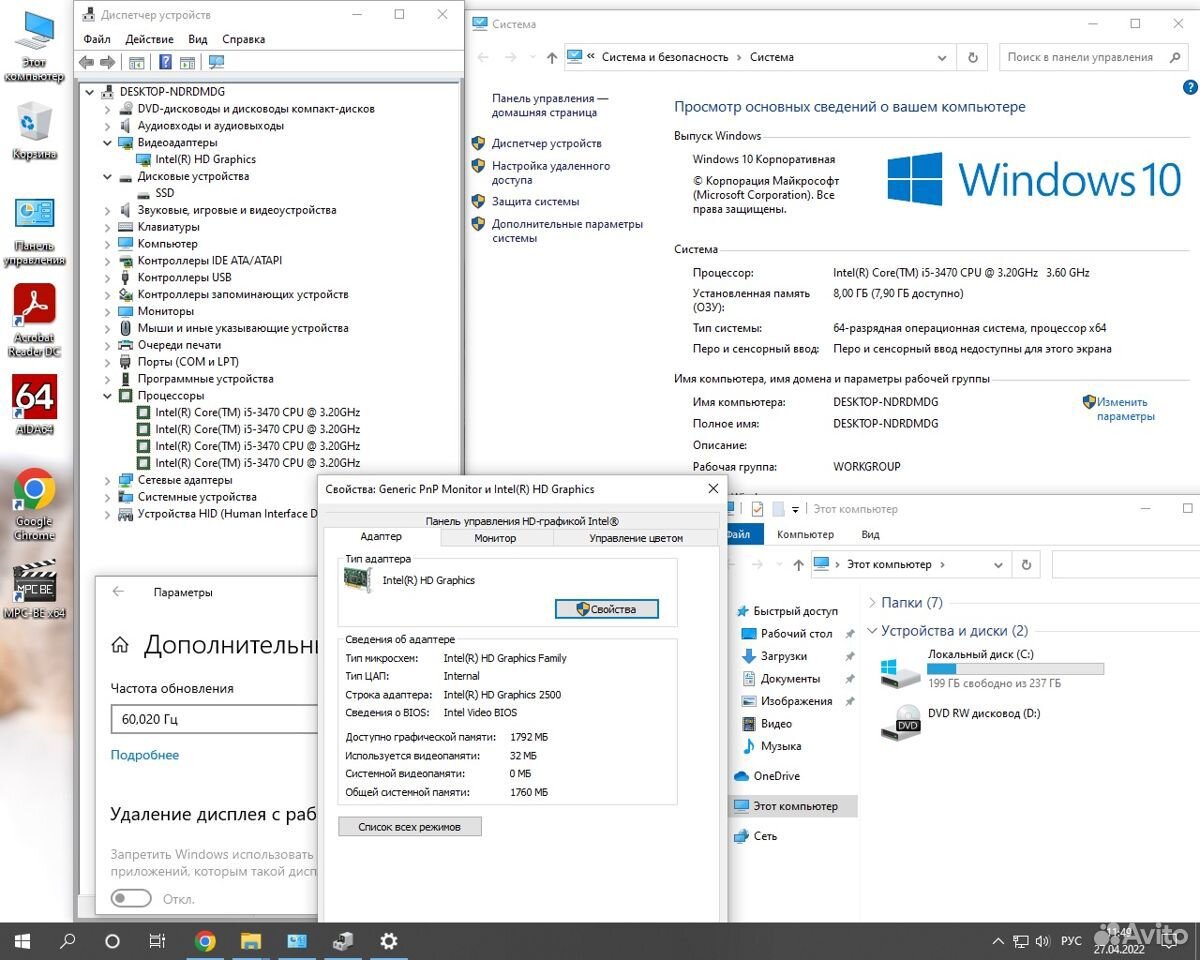Click Подробнее link in Settings
Image resolution: width=1200 pixels, height=960 pixels.
click(145, 755)
